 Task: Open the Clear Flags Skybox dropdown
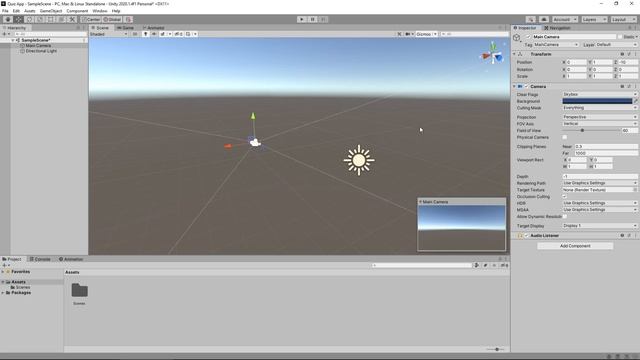coord(600,94)
